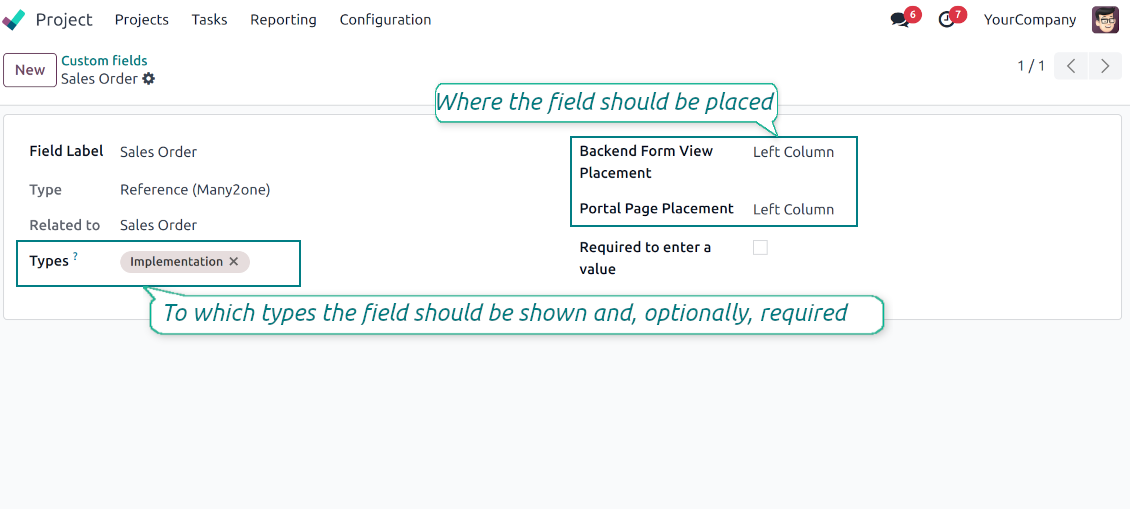Open the Projects menu

click(142, 20)
